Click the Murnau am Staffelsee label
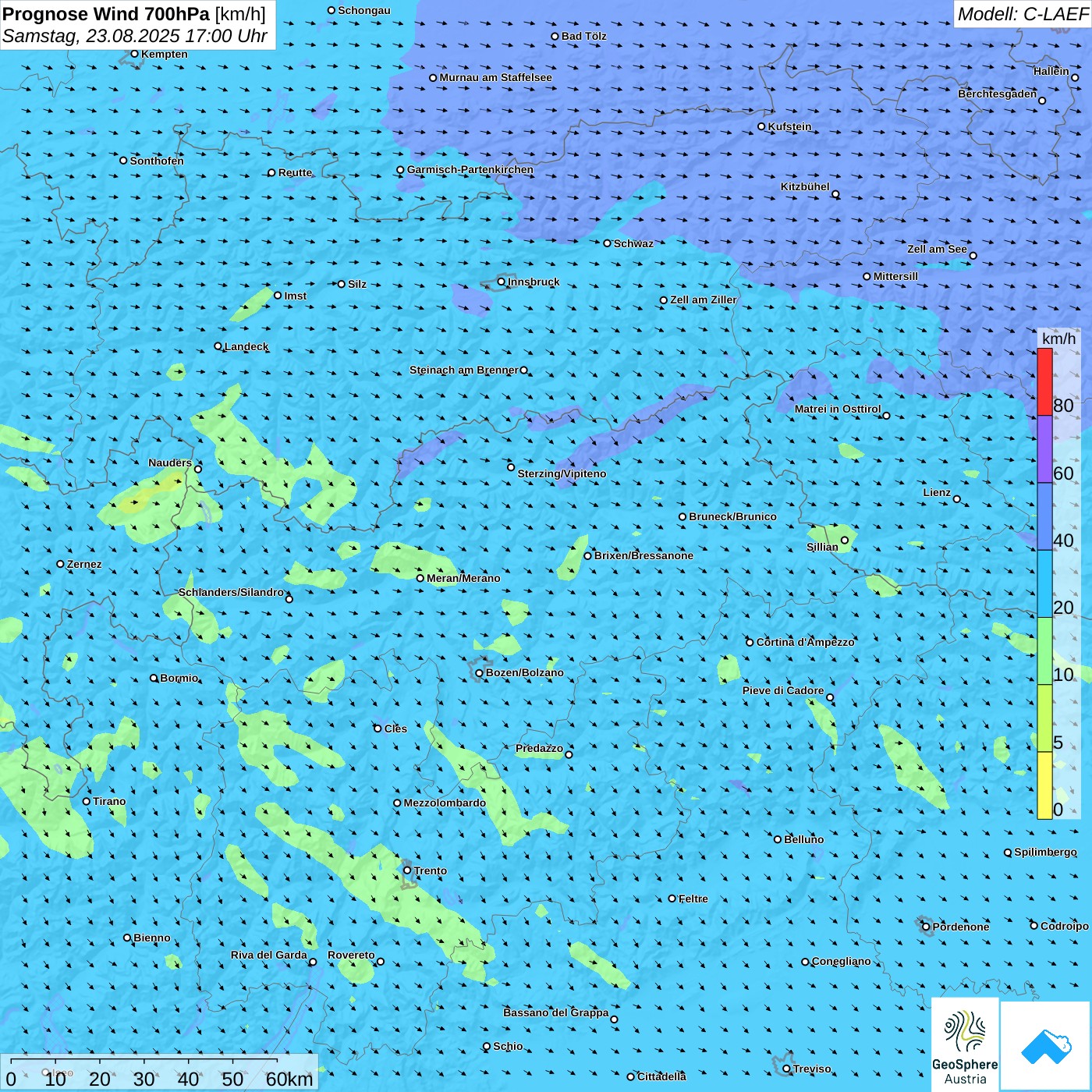The height and width of the screenshot is (1092, 1092). [495, 77]
